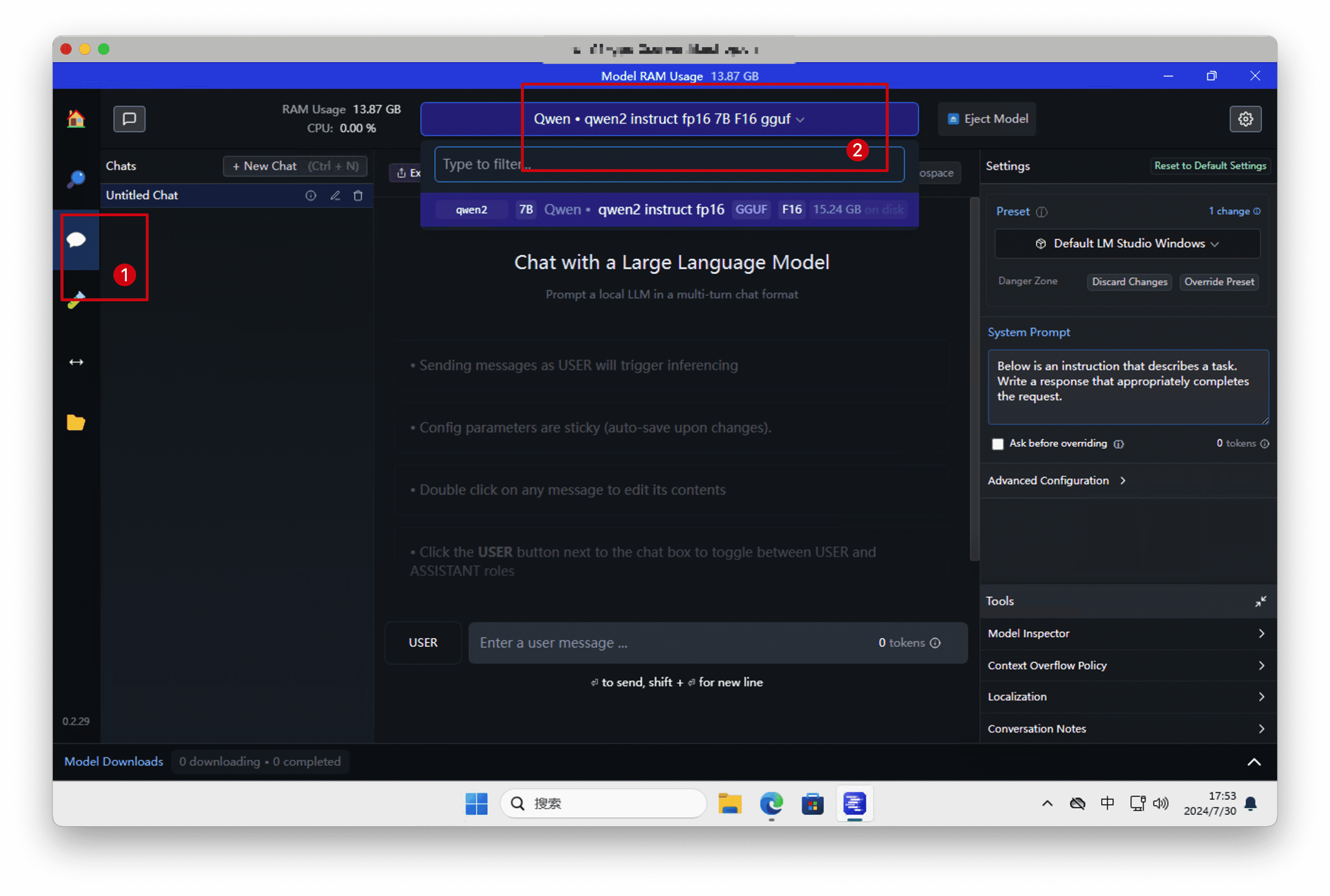Viewport: 1330px width, 896px height.
Task: Switch Chinese input method indicator
Action: click(1107, 803)
